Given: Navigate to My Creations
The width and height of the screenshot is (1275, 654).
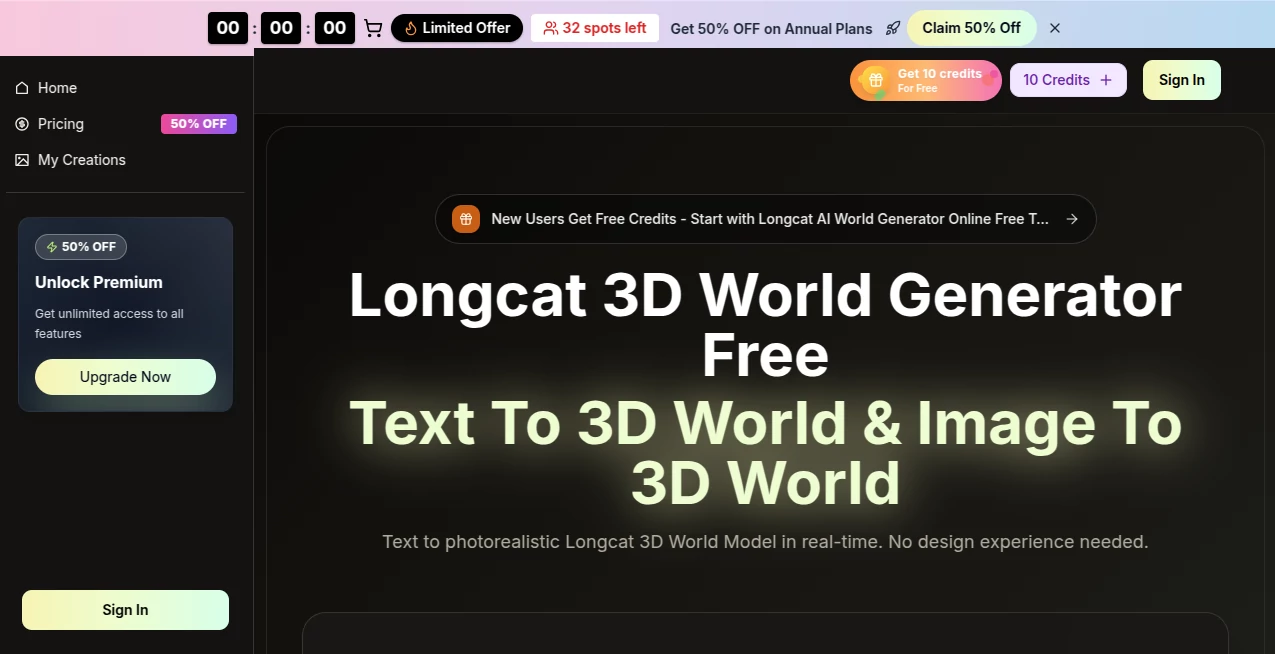Looking at the screenshot, I should 81,159.
